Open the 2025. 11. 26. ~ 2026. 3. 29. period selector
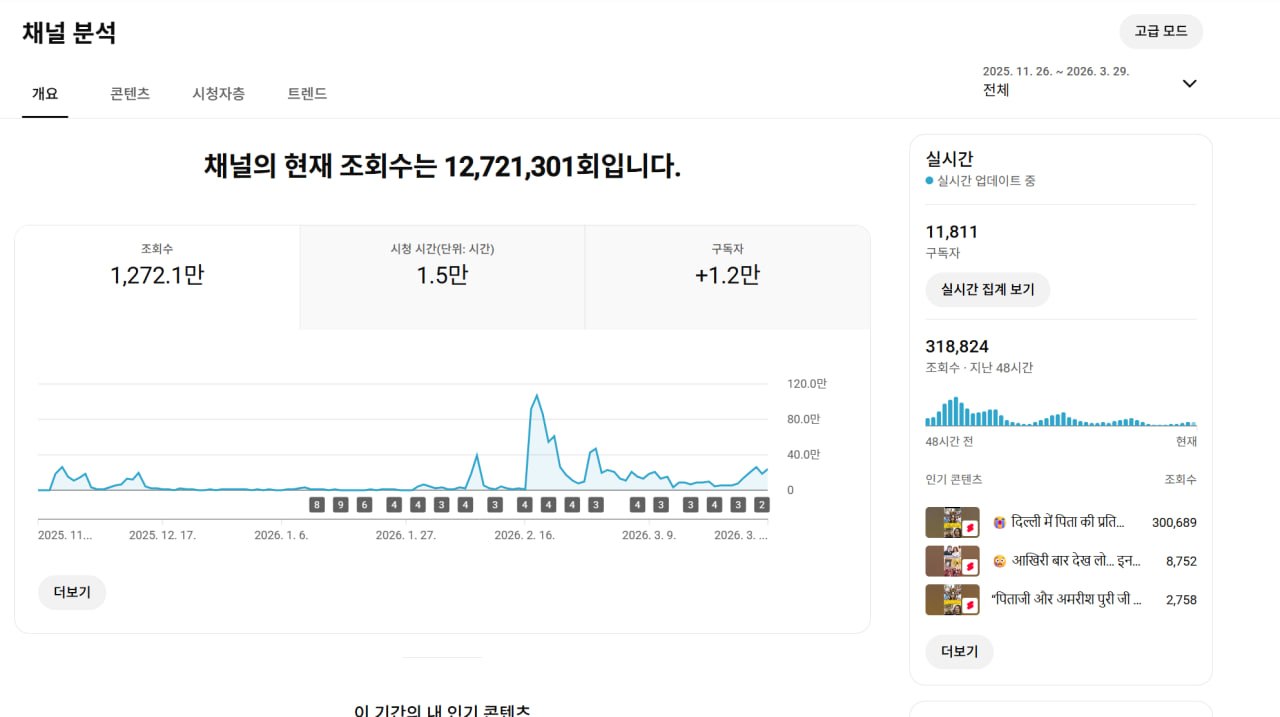Screen dimensions: 1280x717 point(1055,81)
